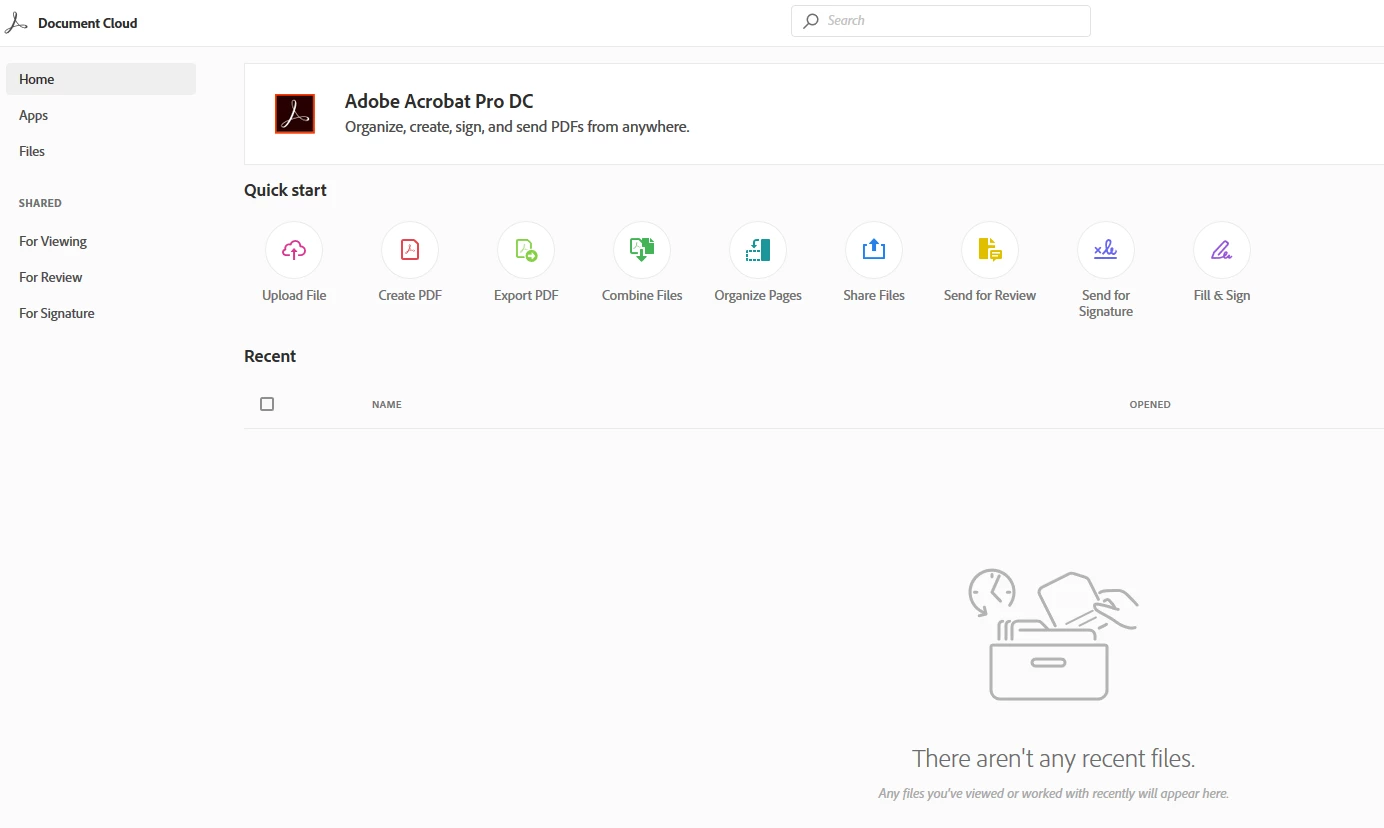Click the Share Files icon
The image size is (1384, 828).
874,250
